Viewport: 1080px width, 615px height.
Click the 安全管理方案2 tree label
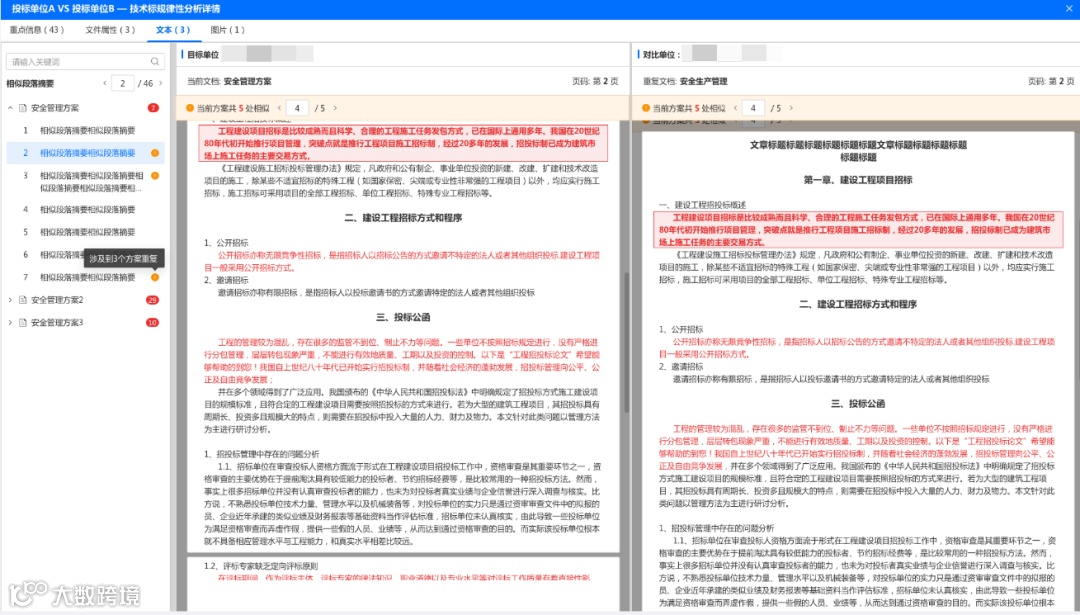coord(57,300)
